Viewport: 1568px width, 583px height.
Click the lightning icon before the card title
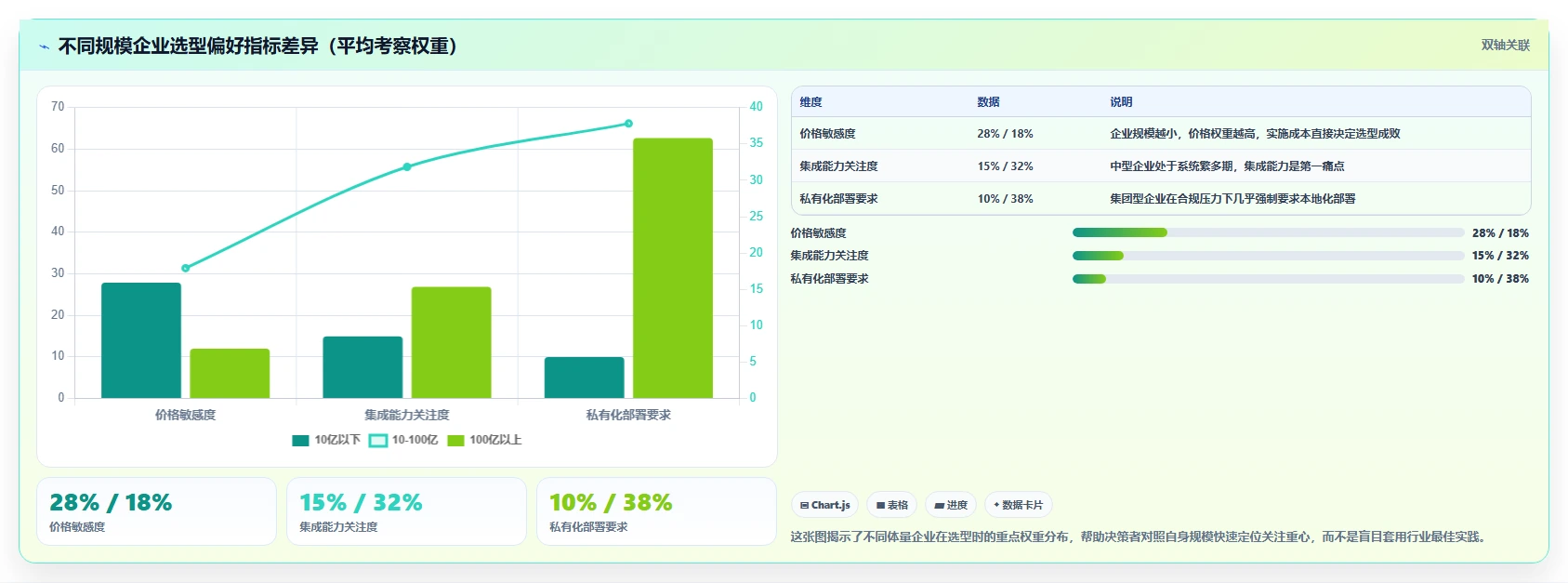(x=44, y=46)
